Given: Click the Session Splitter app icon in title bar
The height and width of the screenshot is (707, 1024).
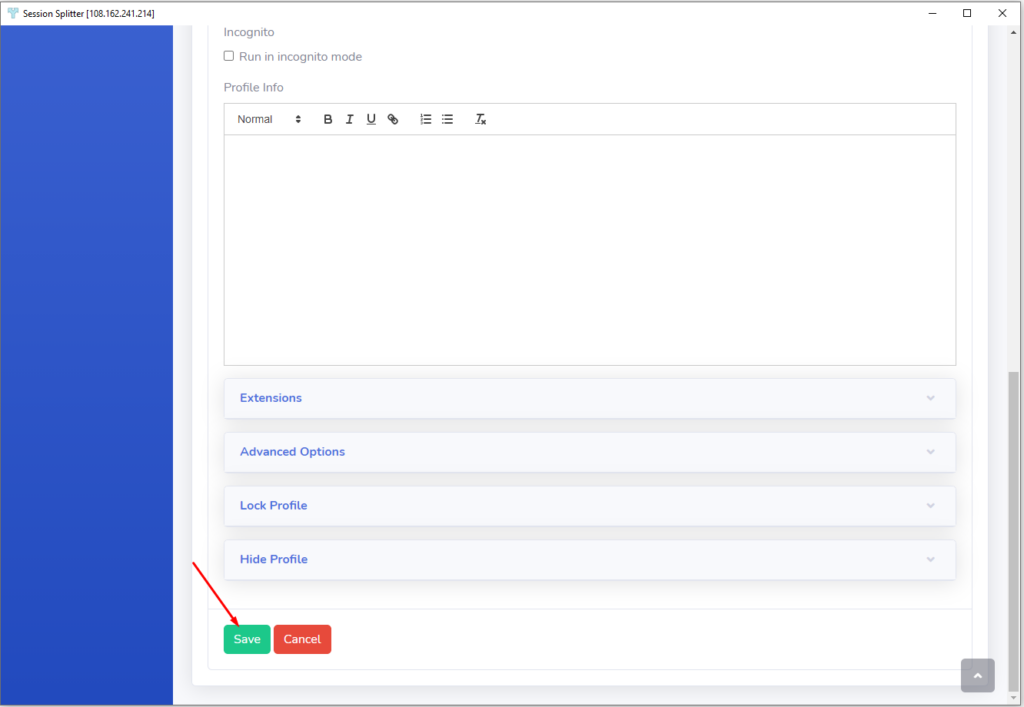Looking at the screenshot, I should click(x=12, y=13).
